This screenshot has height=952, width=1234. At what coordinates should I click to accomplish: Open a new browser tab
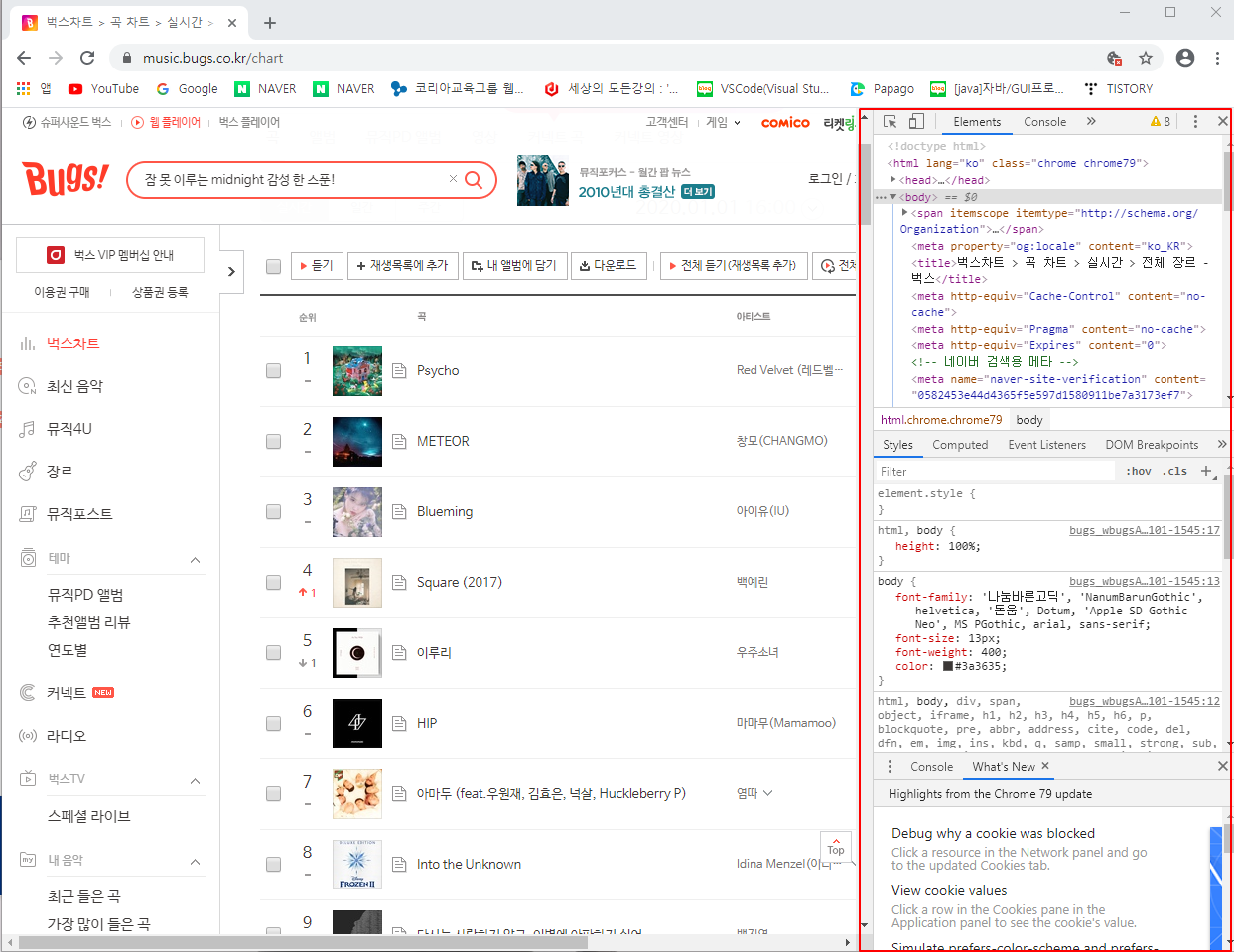pyautogui.click(x=270, y=22)
